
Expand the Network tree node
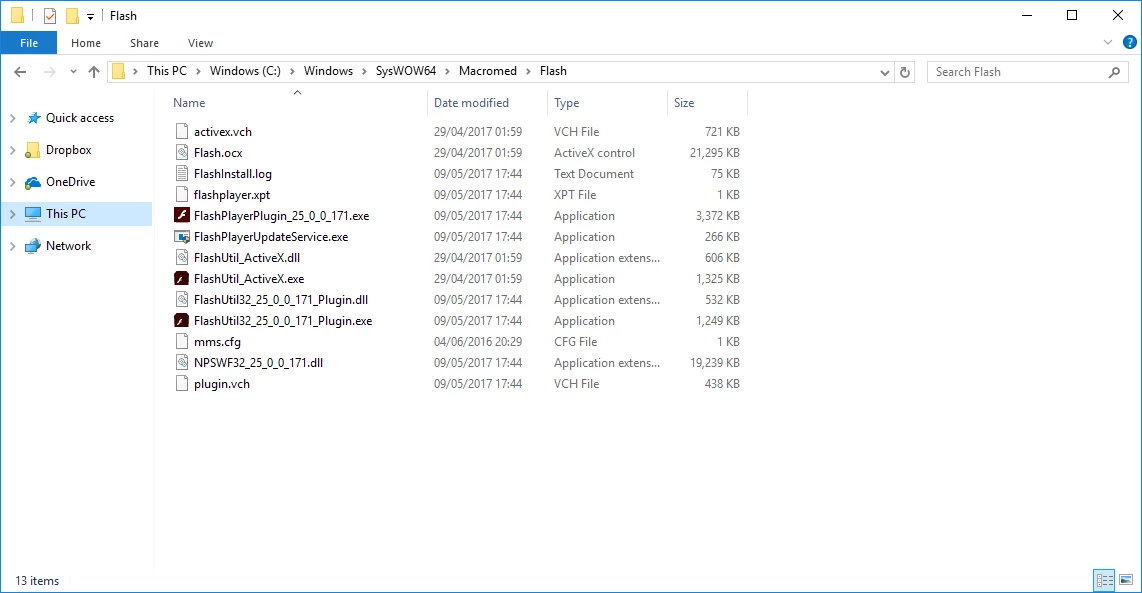(x=12, y=246)
